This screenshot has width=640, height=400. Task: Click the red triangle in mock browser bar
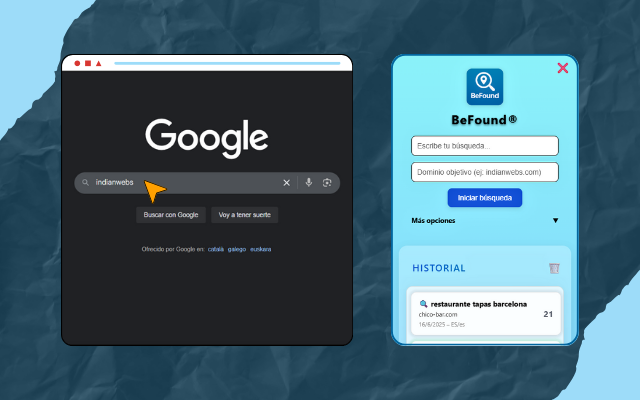(98, 63)
